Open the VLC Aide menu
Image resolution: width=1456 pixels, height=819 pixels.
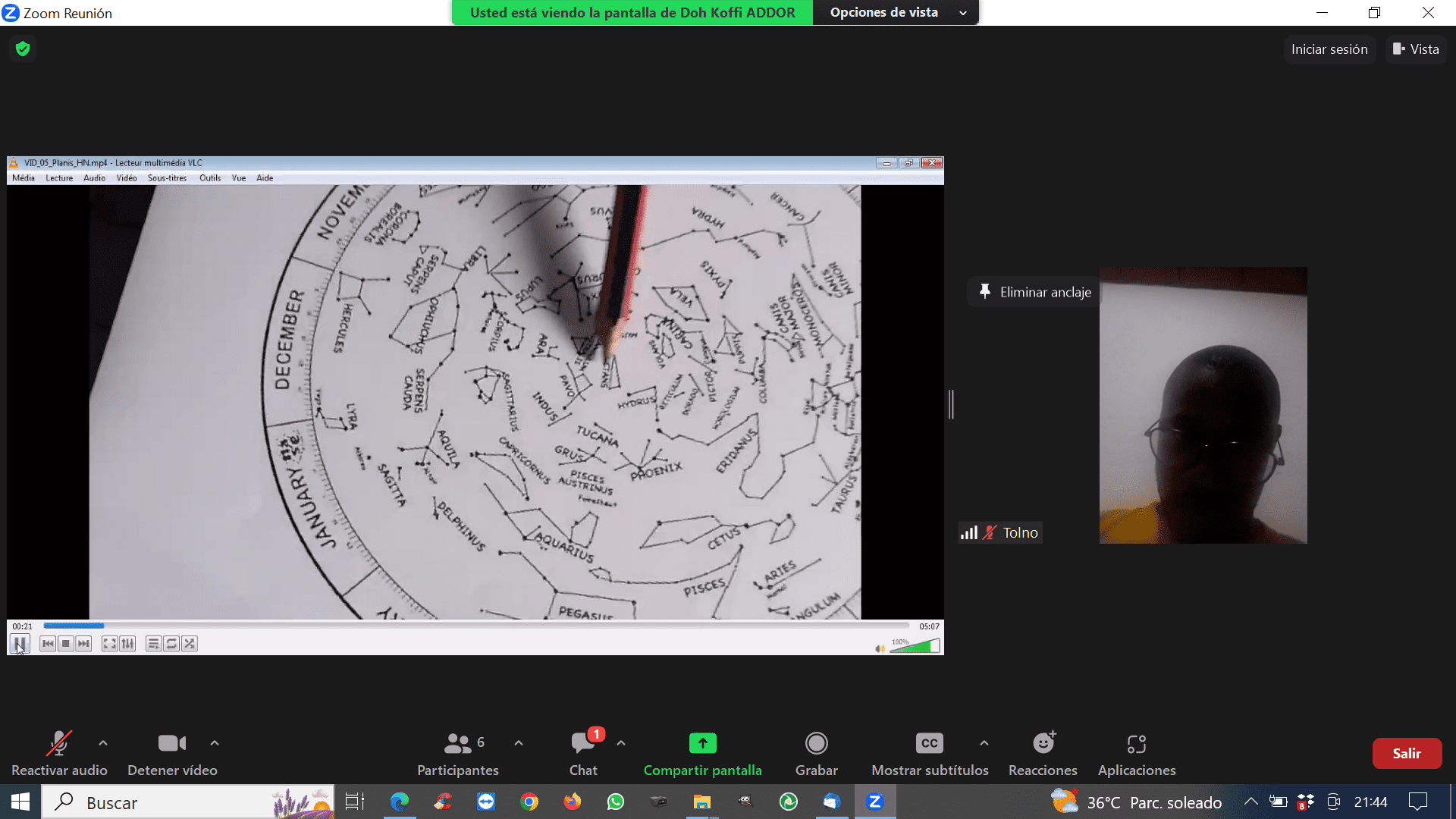point(265,178)
